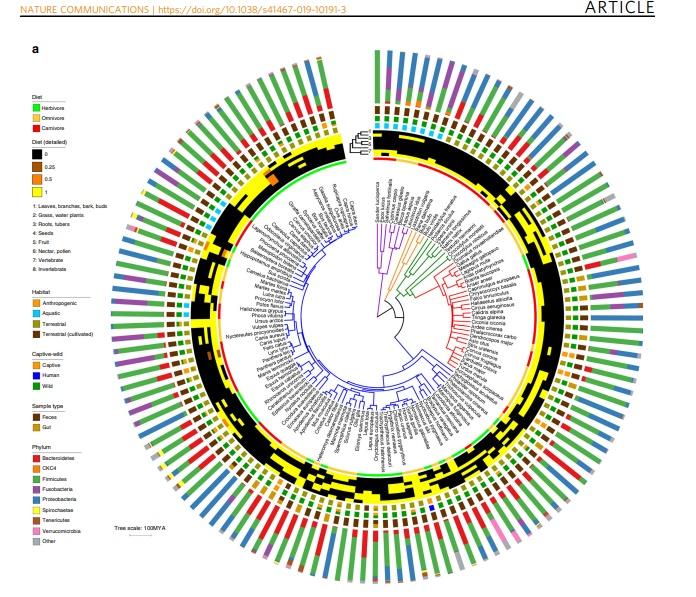696x597 pixels.
Task: Click the text '4: Seeds'
Action: (43, 233)
